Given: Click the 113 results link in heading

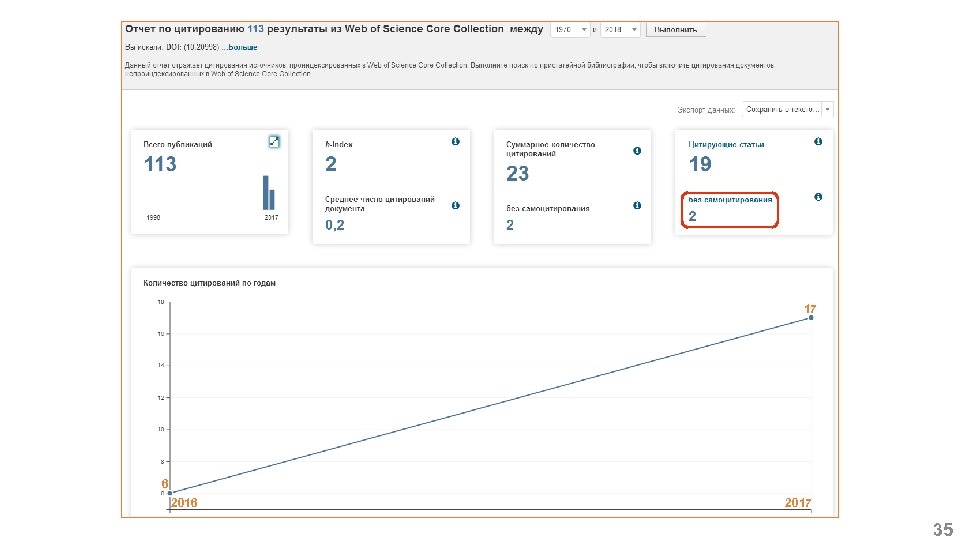Looking at the screenshot, I should 255,29.
